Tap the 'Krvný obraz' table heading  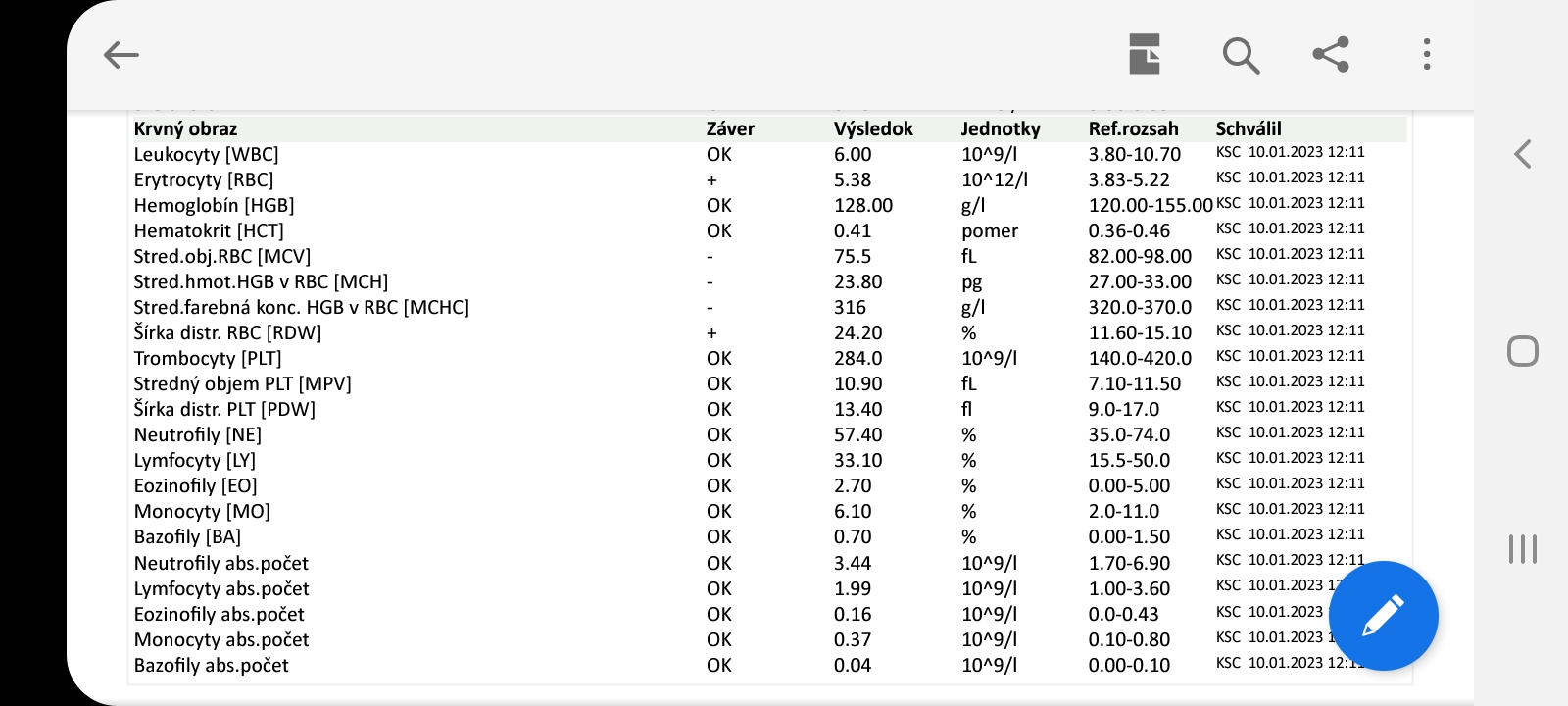pos(185,128)
